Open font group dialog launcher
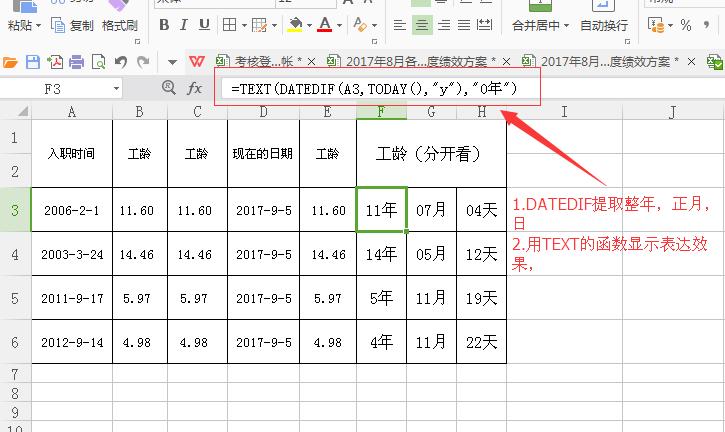 click(x=375, y=42)
